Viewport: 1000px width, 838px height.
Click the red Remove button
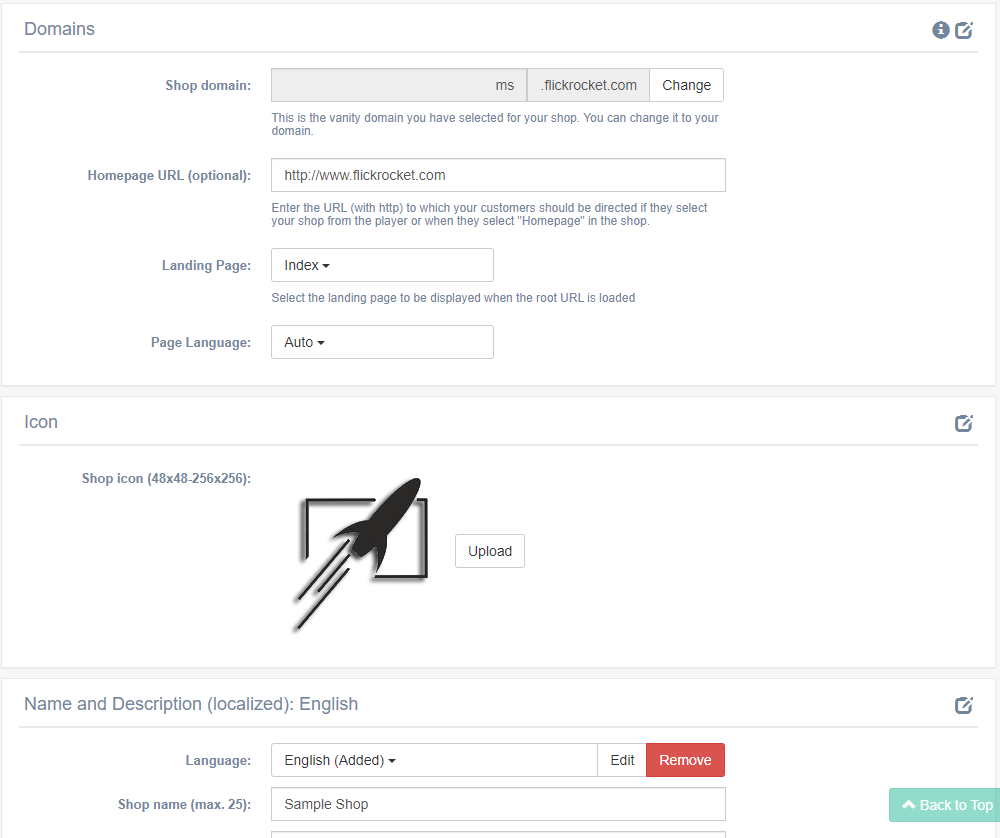[x=685, y=760]
